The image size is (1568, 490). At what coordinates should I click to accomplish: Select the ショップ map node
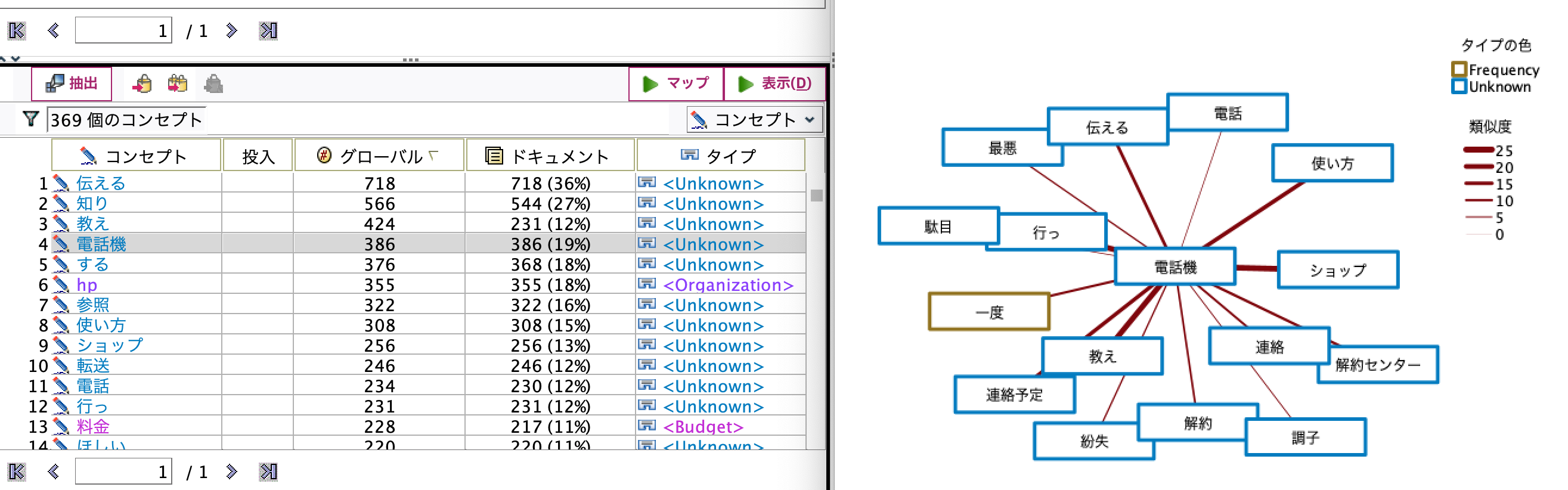(x=1338, y=269)
